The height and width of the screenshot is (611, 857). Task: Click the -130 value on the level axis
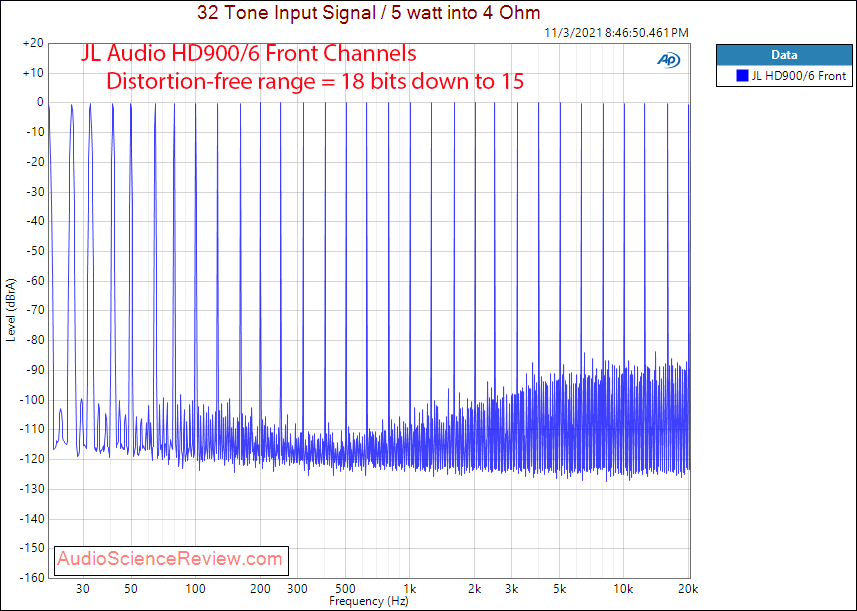tap(32, 489)
